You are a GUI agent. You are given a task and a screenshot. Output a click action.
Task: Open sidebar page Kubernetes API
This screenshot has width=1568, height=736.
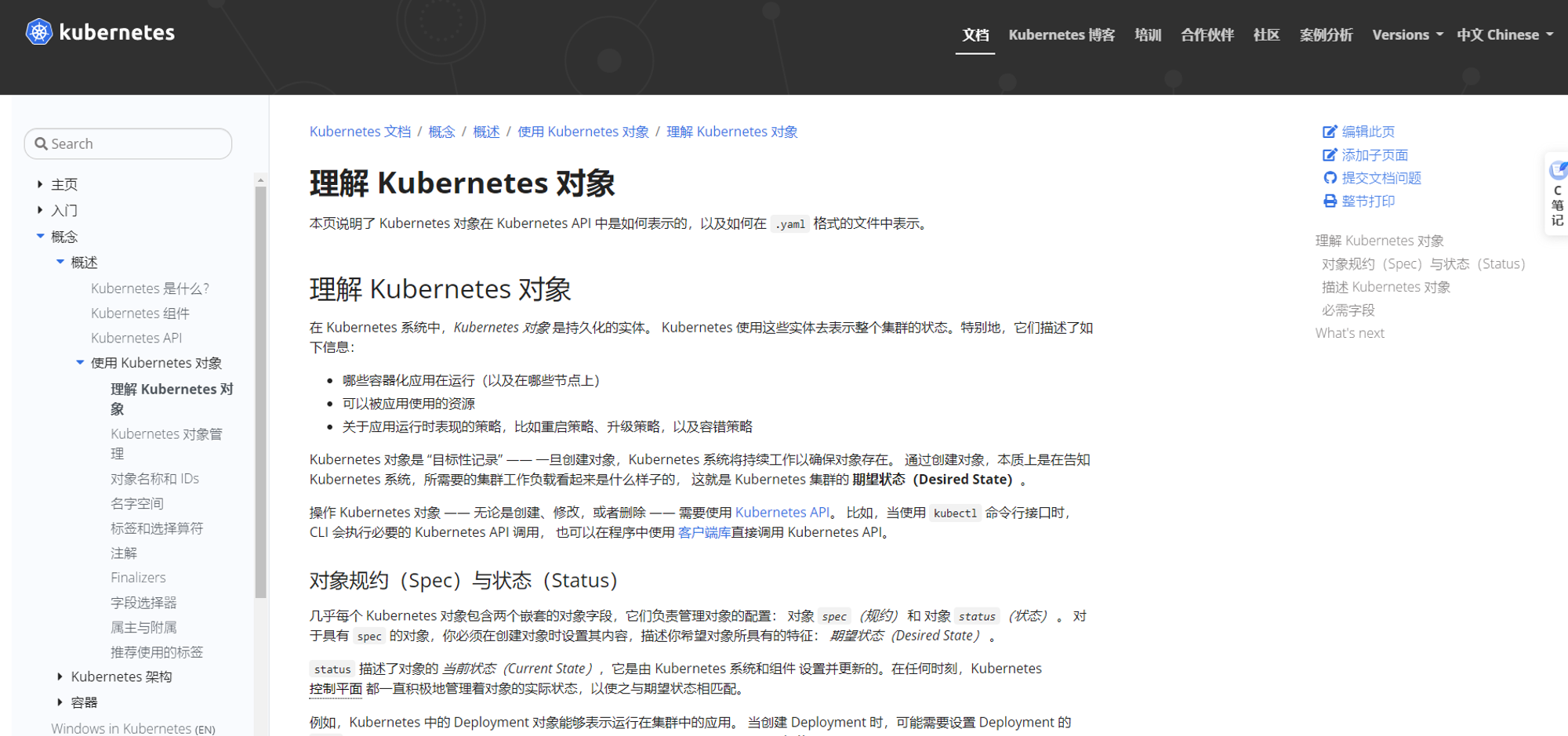coord(136,338)
